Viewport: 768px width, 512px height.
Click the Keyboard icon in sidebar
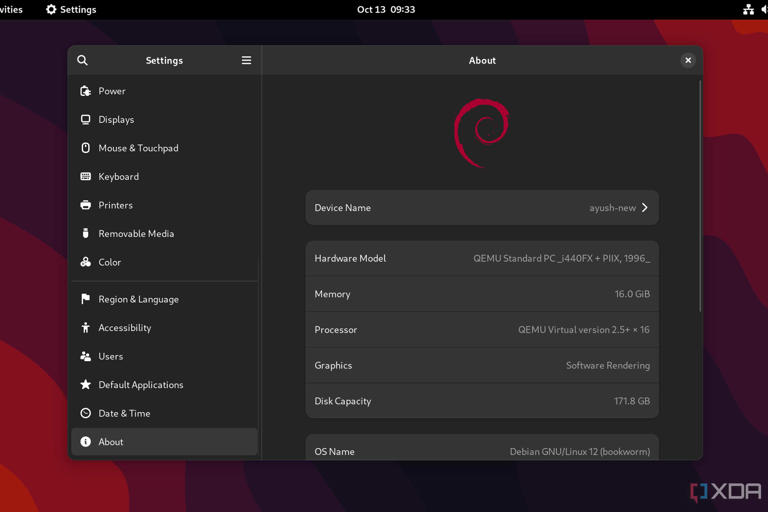tap(86, 176)
